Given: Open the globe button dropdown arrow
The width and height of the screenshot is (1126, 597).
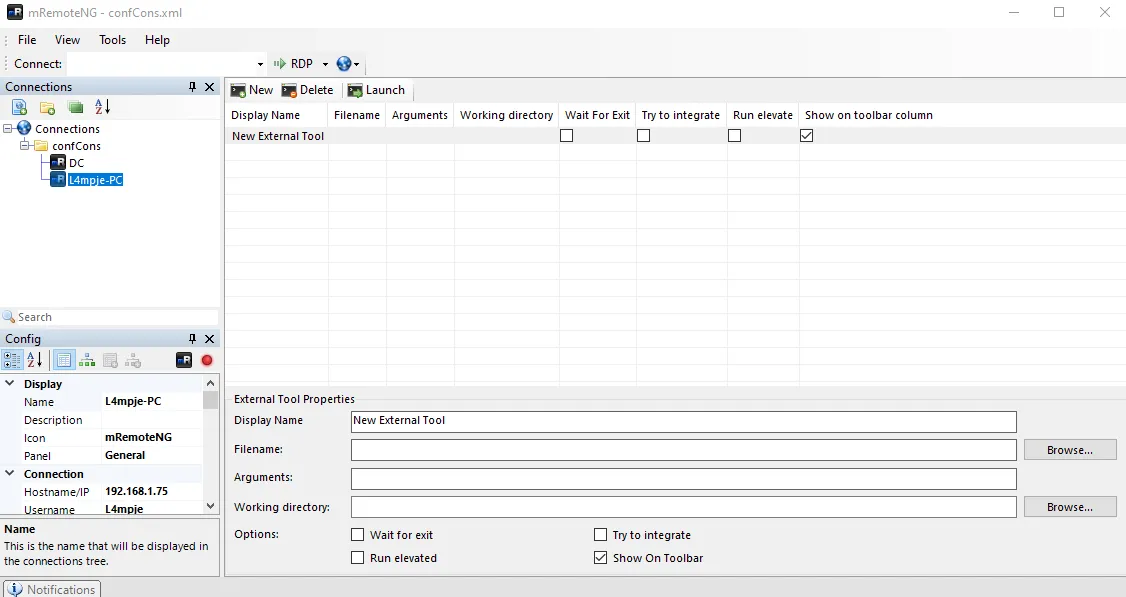Looking at the screenshot, I should (x=356, y=64).
